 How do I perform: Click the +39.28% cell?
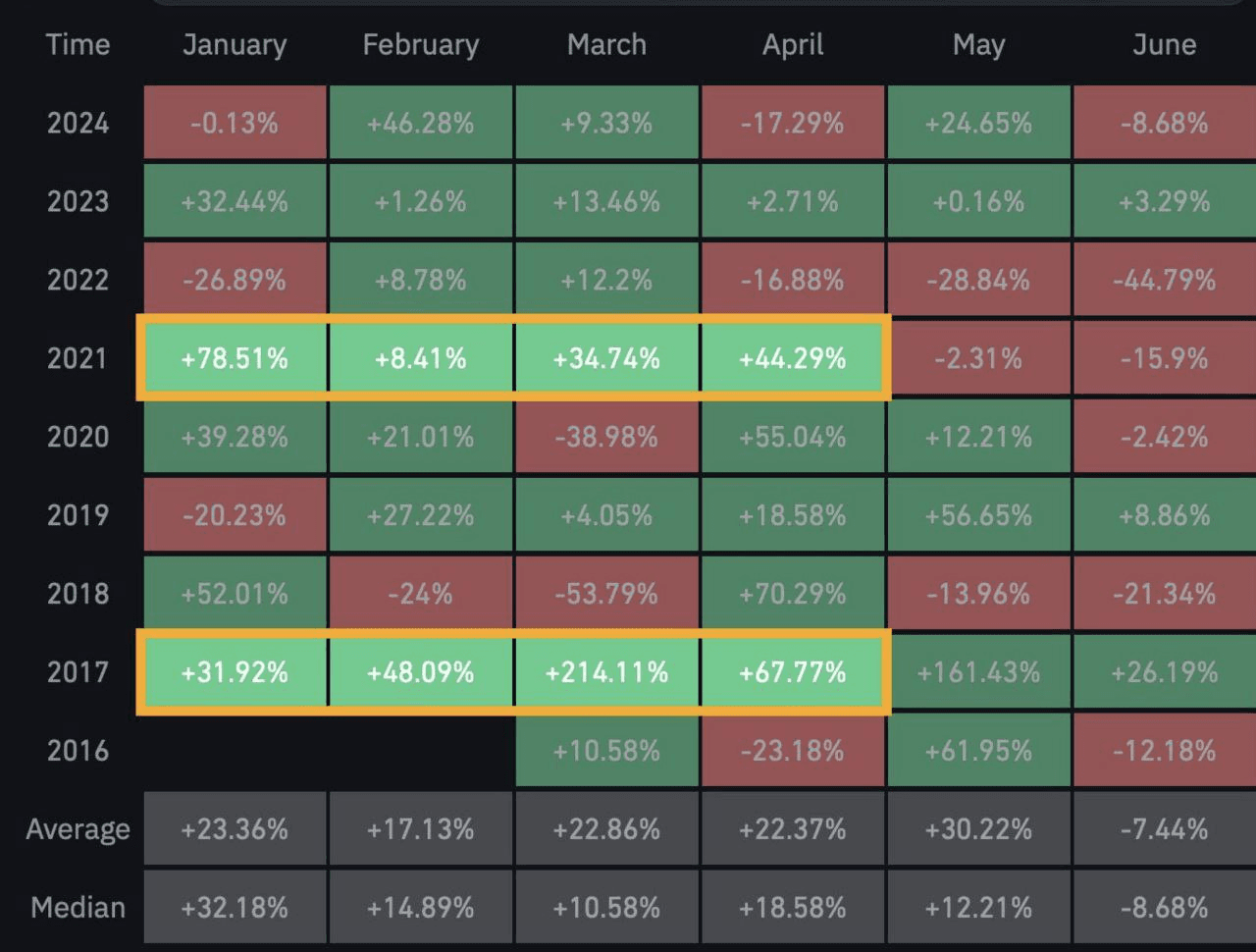(235, 437)
